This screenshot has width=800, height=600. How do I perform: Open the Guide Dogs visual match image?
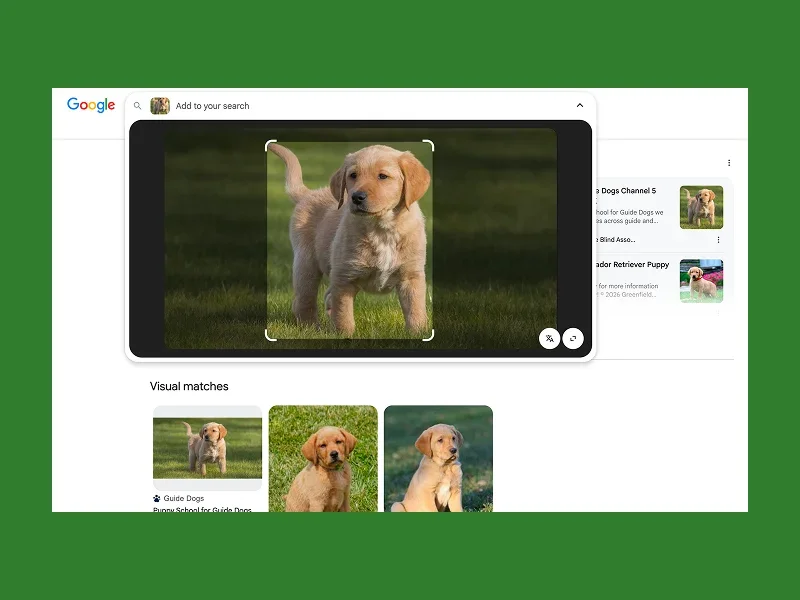click(208, 448)
